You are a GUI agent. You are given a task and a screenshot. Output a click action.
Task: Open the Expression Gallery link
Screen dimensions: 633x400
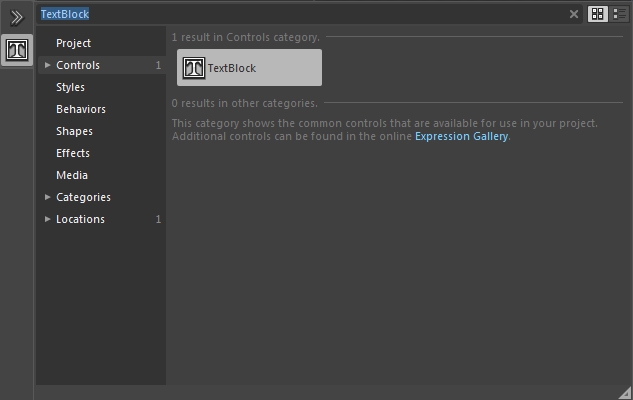461,136
